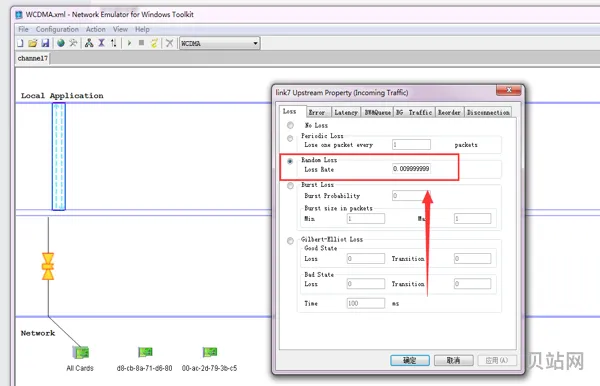Select the Periodic Loss radio button
The height and width of the screenshot is (386, 600).
pyautogui.click(x=290, y=138)
